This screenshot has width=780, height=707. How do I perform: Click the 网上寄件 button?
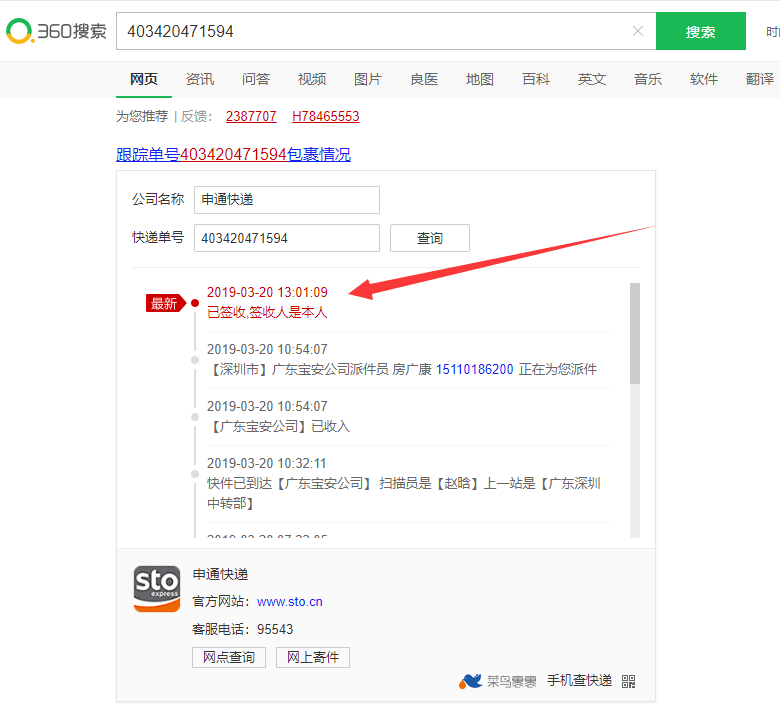tap(312, 658)
